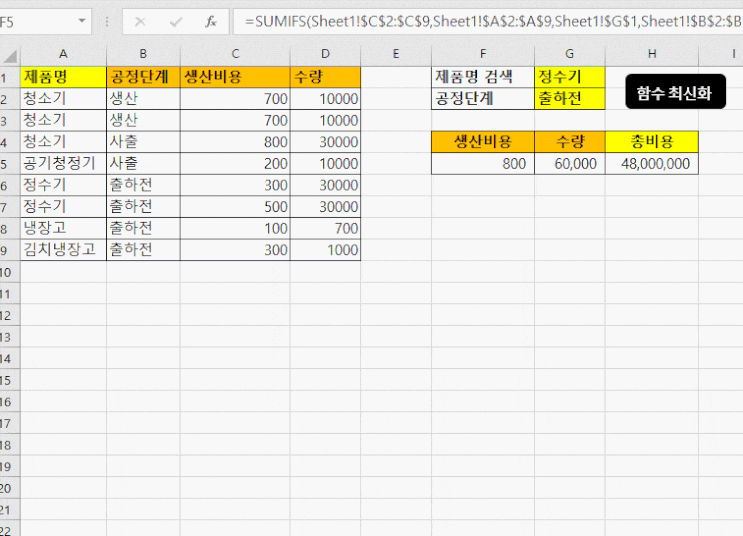Screen dimensions: 743x536
Task: Click the 수량 header in the result table
Action: (570, 142)
